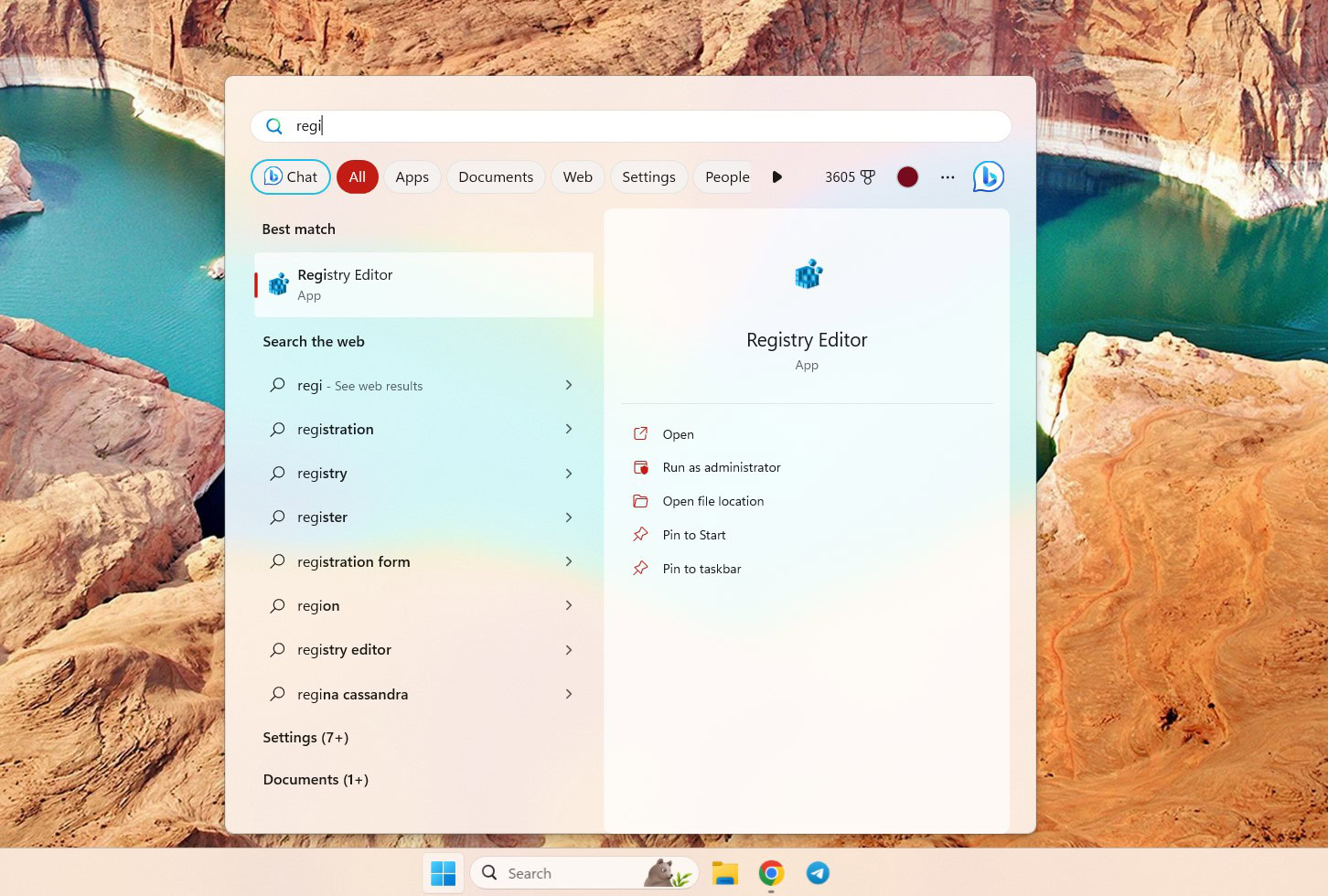The height and width of the screenshot is (896, 1328).
Task: Click the 'Registry Editor' title in preview pane
Action: coord(807,340)
